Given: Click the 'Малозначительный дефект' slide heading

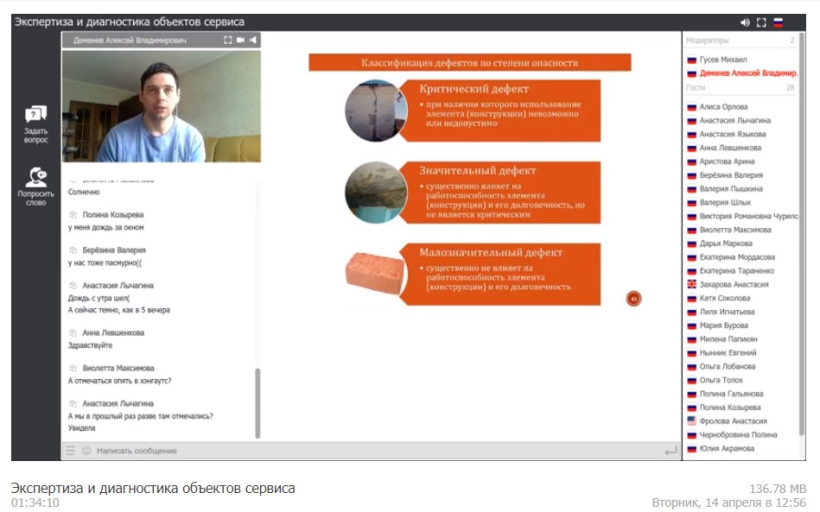Looking at the screenshot, I should 491,252.
